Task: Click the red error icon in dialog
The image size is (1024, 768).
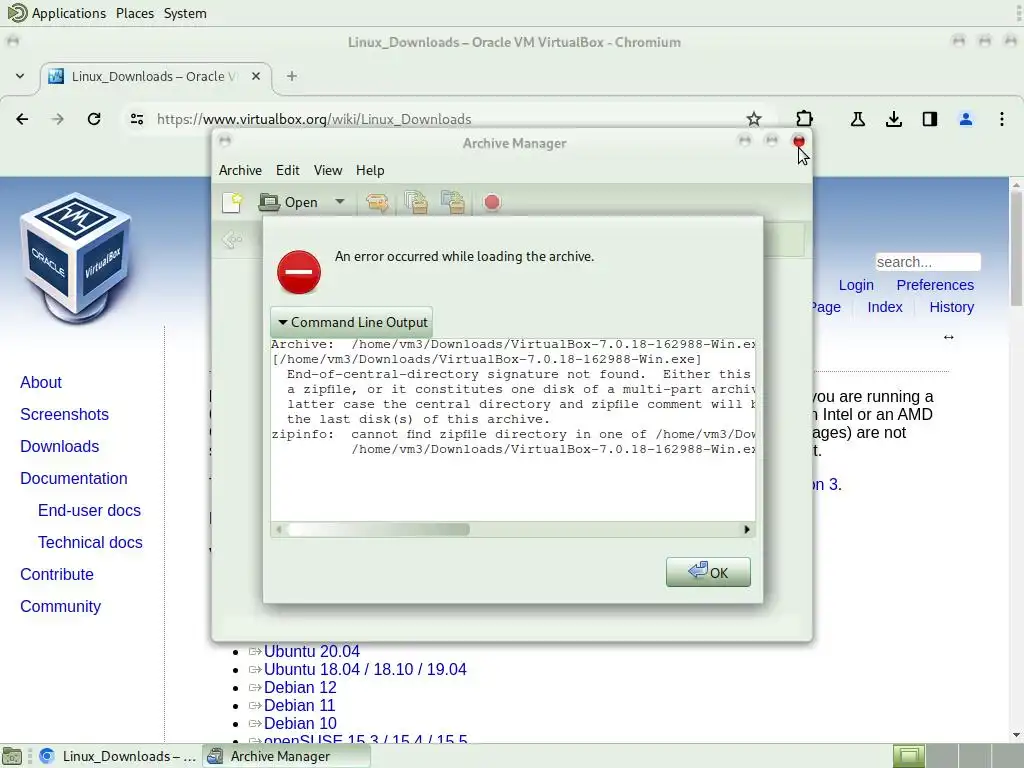Action: 299,272
